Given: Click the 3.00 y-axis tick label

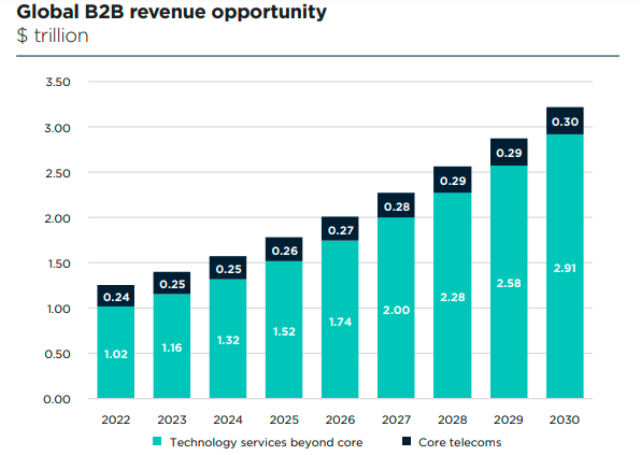Looking at the screenshot, I should coord(57,128).
